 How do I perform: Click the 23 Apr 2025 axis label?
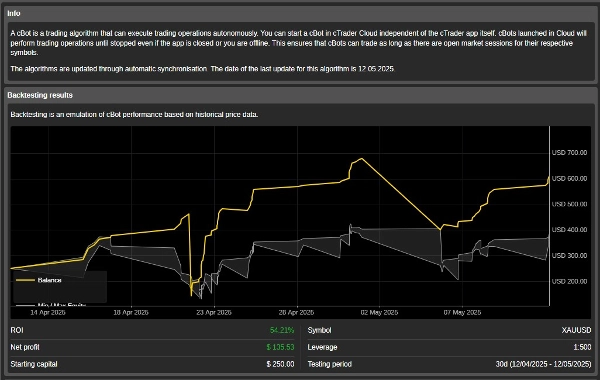pos(214,312)
